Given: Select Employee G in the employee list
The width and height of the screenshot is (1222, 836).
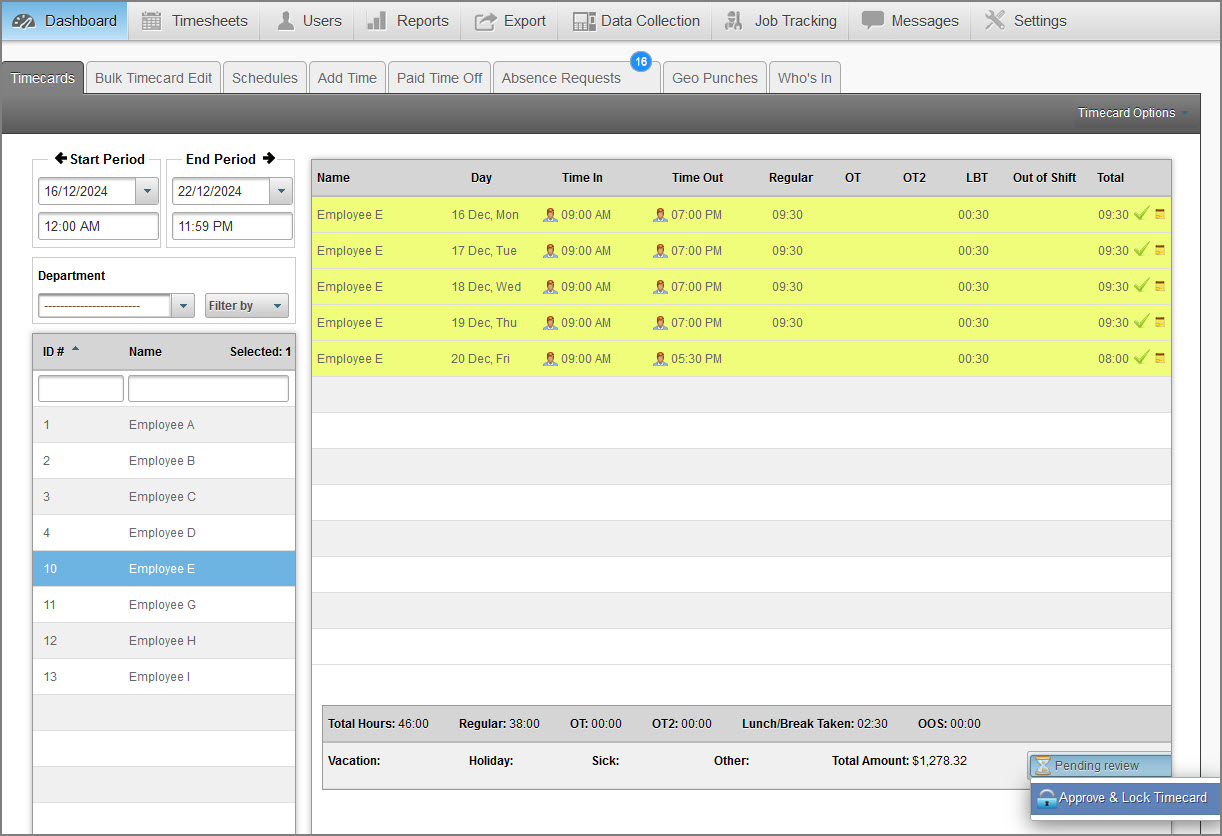Looking at the screenshot, I should [x=163, y=605].
